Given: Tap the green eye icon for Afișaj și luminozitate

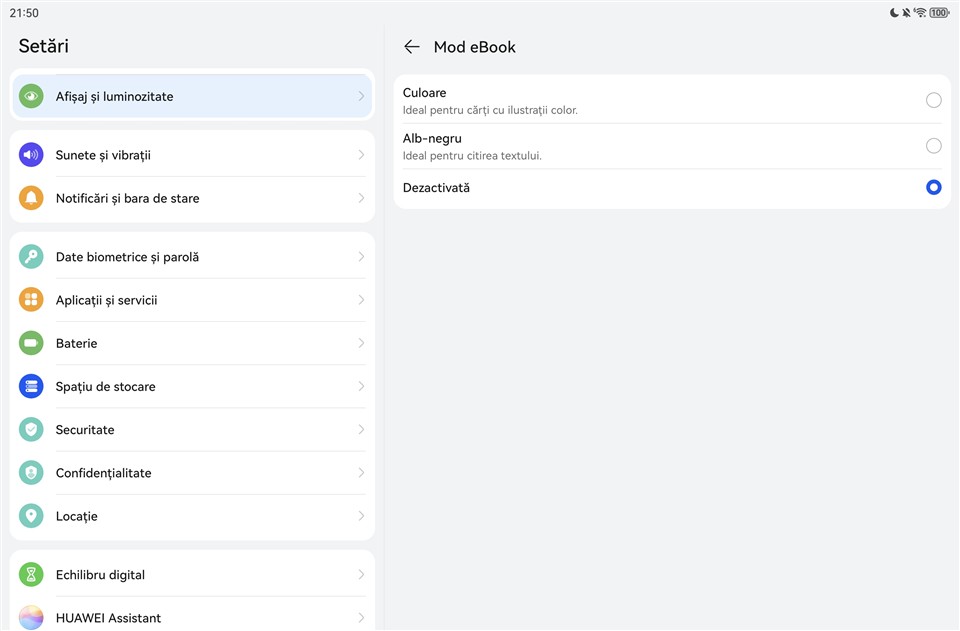Looking at the screenshot, I should tap(31, 97).
